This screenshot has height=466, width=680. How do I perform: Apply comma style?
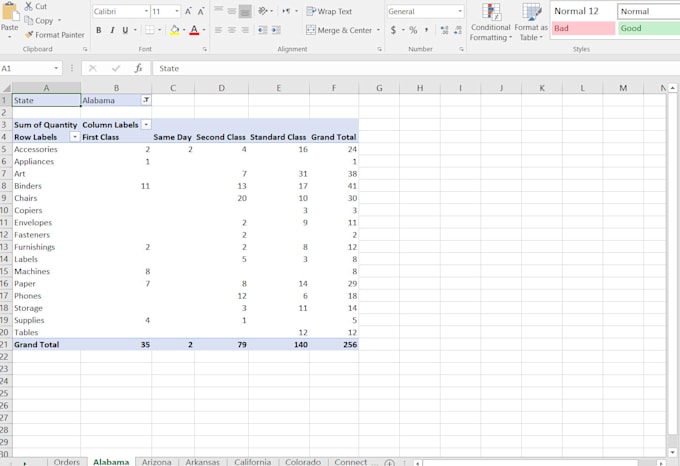(x=426, y=30)
